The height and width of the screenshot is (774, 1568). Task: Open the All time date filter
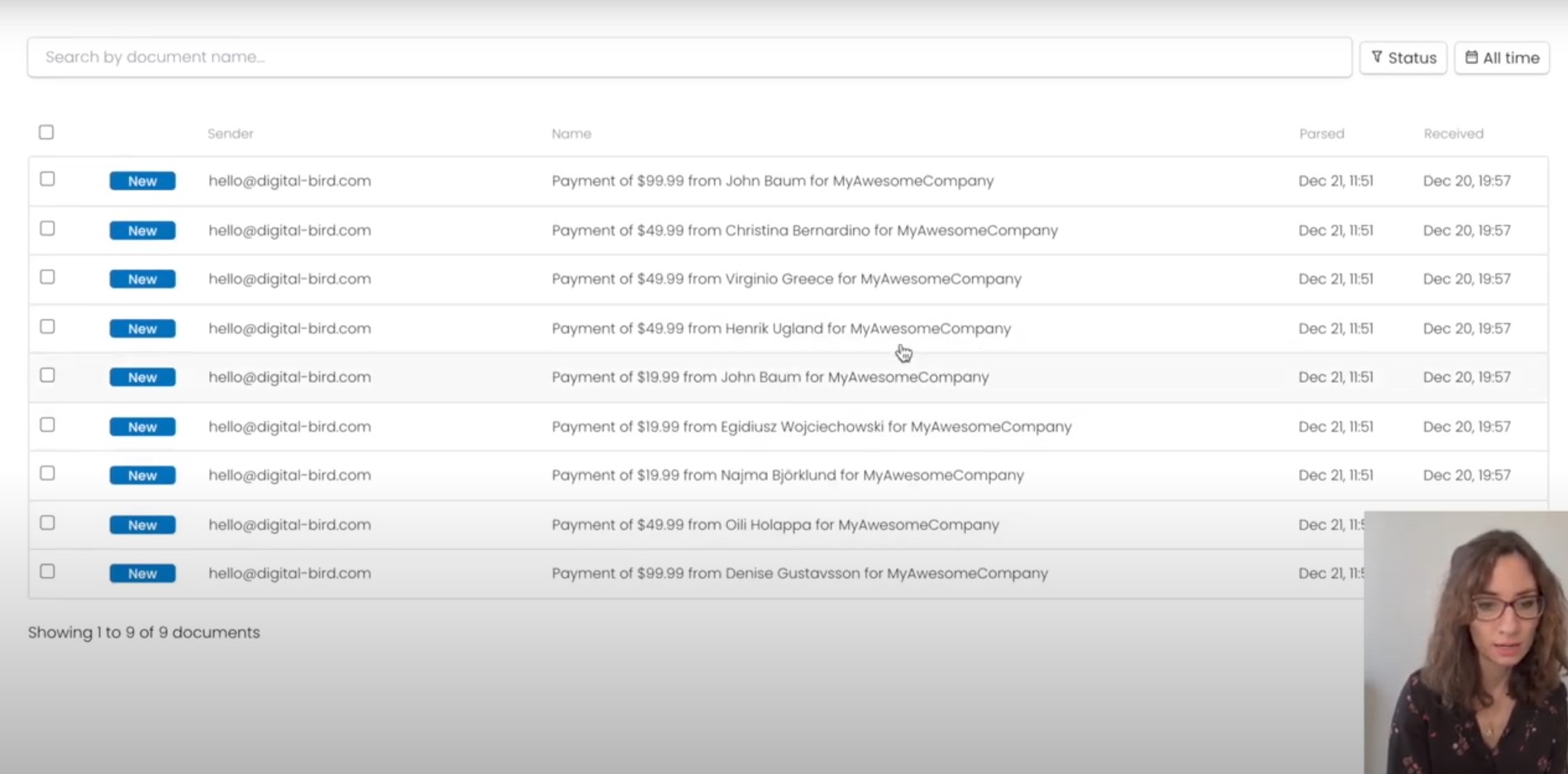click(x=1501, y=58)
